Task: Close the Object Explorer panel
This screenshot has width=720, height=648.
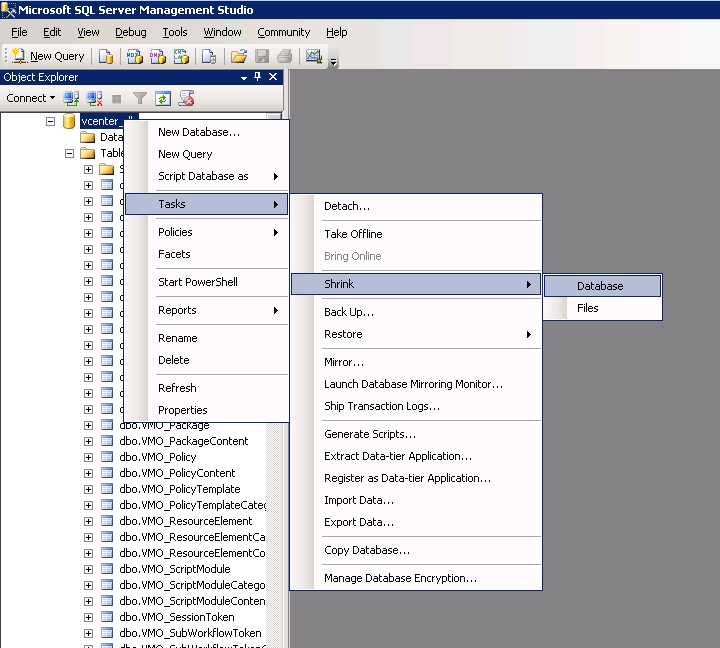Action: pos(273,77)
